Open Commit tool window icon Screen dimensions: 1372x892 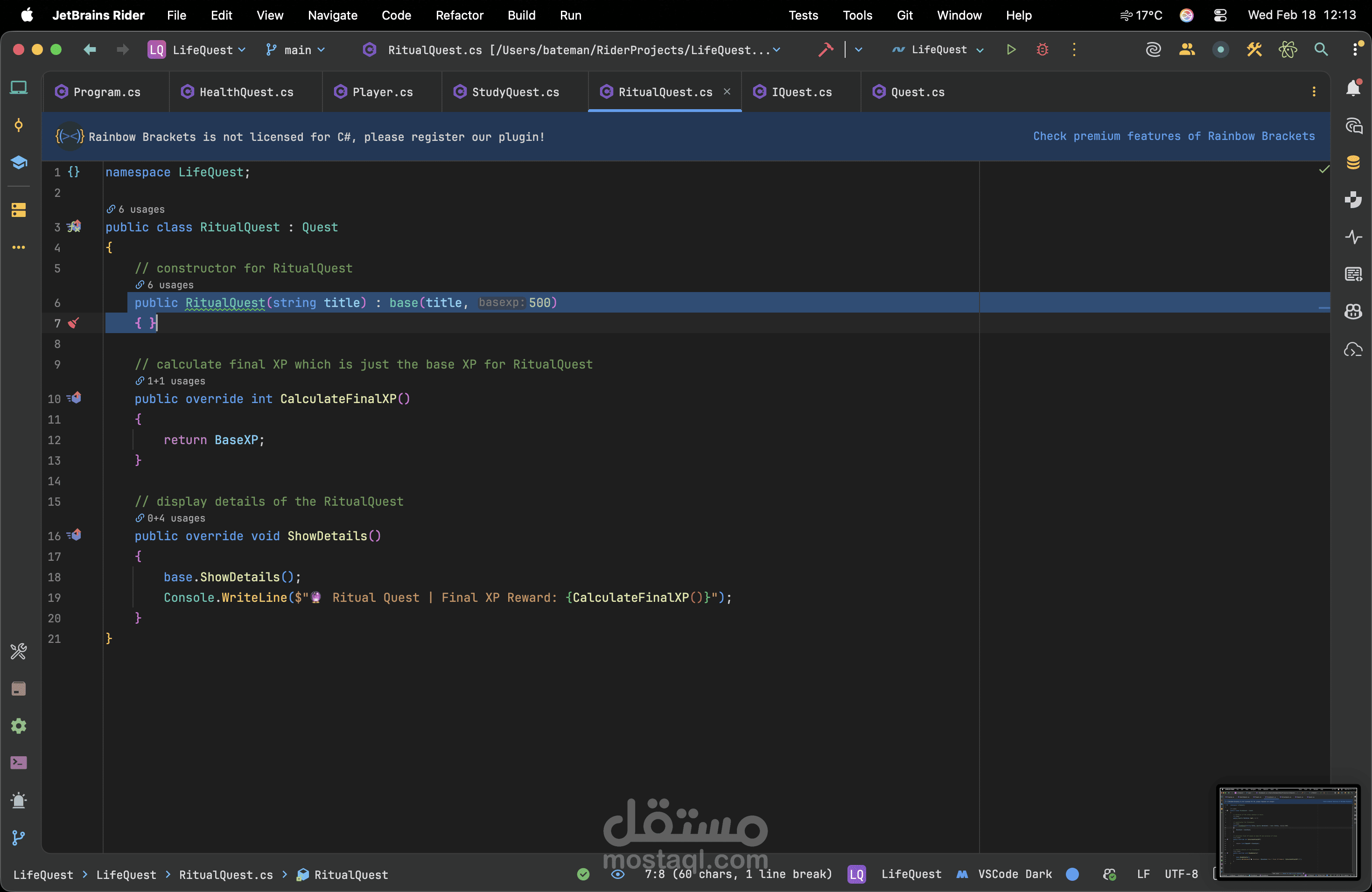(x=19, y=125)
